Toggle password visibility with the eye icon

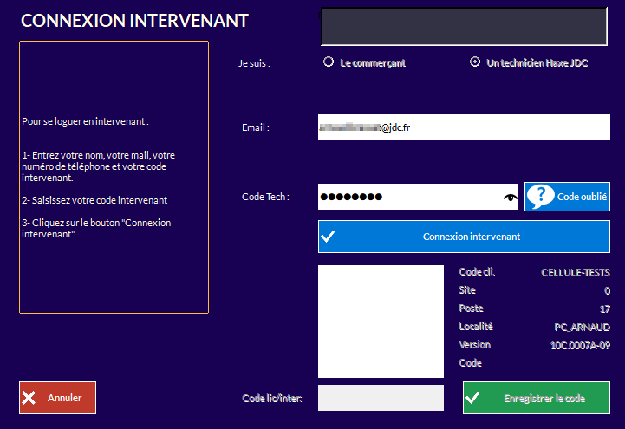(511, 198)
